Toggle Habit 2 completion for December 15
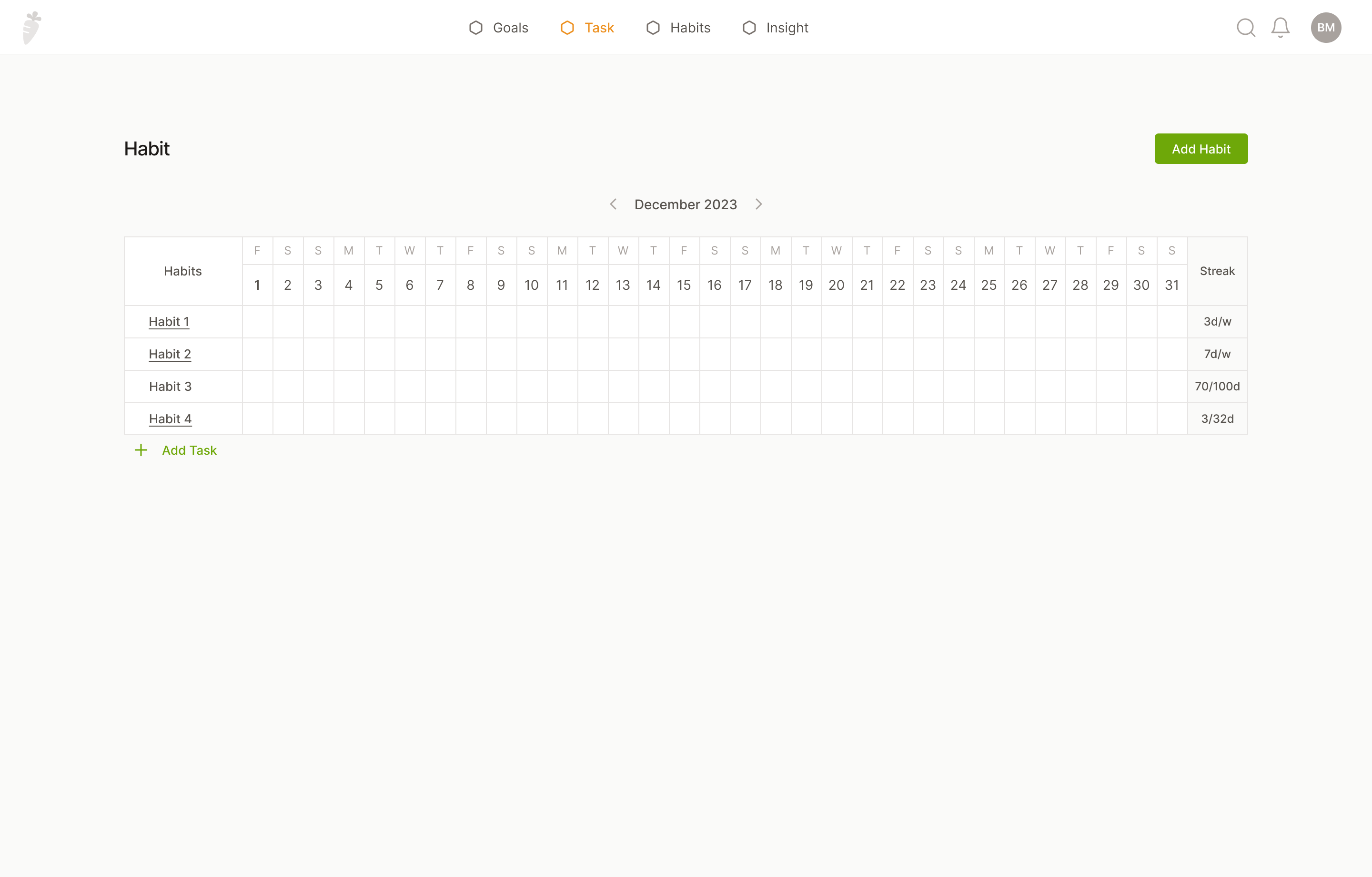Viewport: 1372px width, 877px height. pos(684,354)
